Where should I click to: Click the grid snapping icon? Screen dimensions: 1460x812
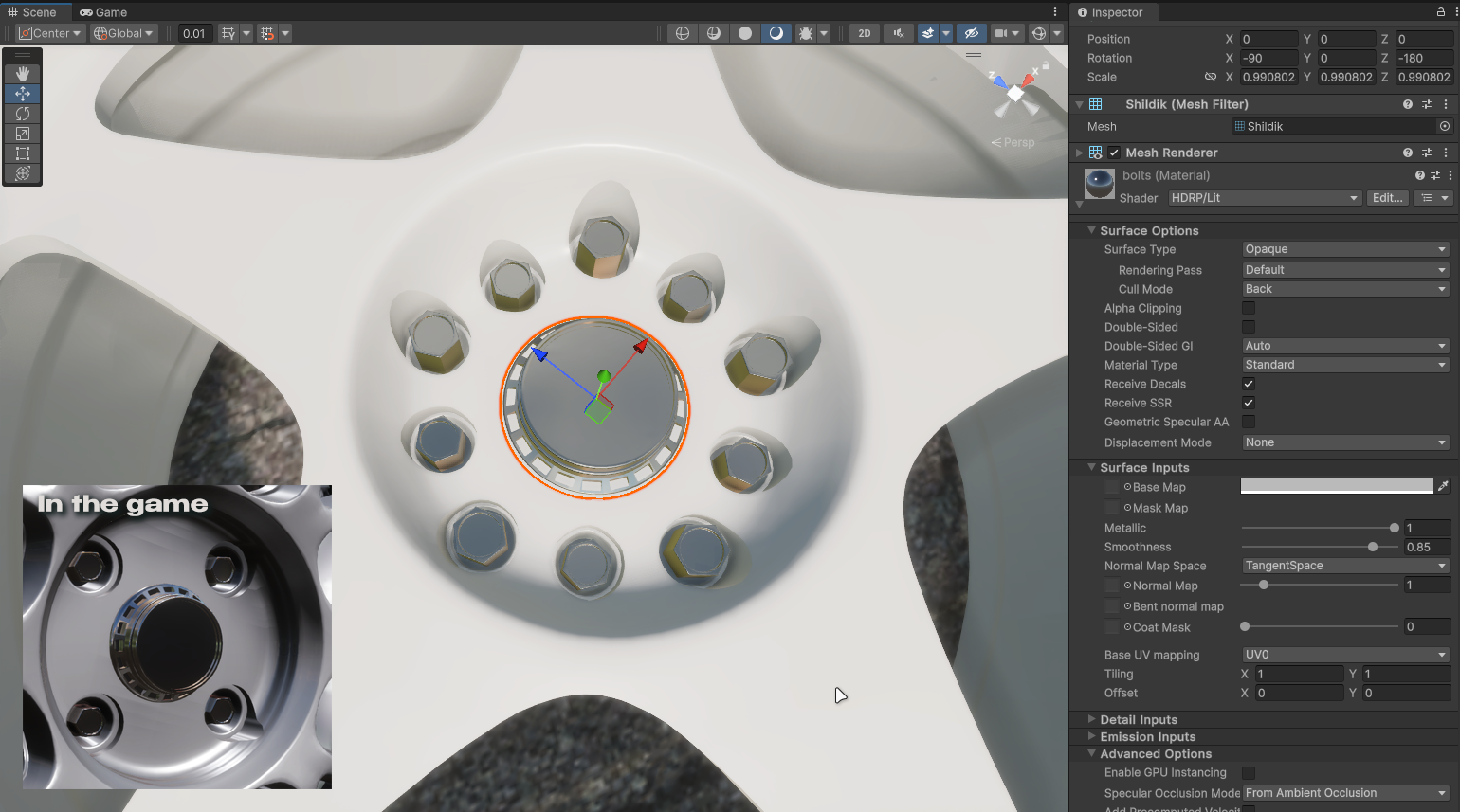coord(228,33)
